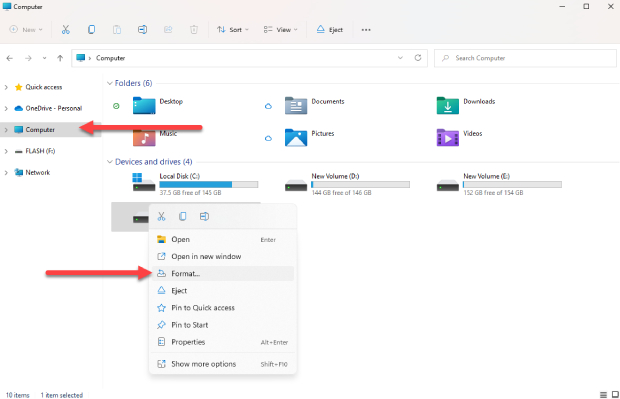
Task: Go back with the left arrow
Action: coord(10,58)
